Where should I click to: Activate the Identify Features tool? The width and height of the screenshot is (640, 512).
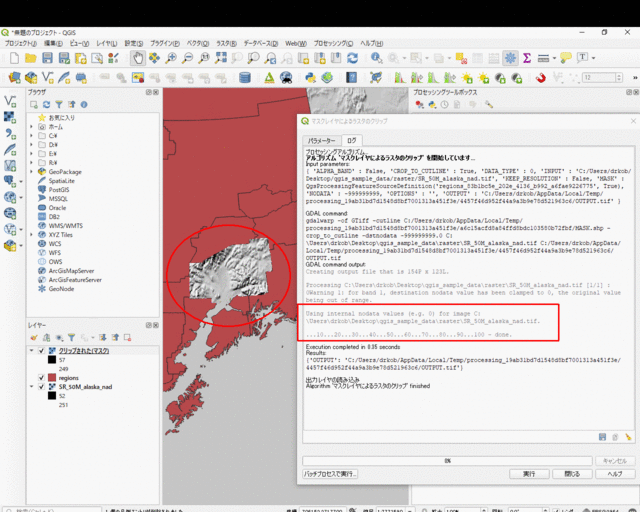point(376,58)
